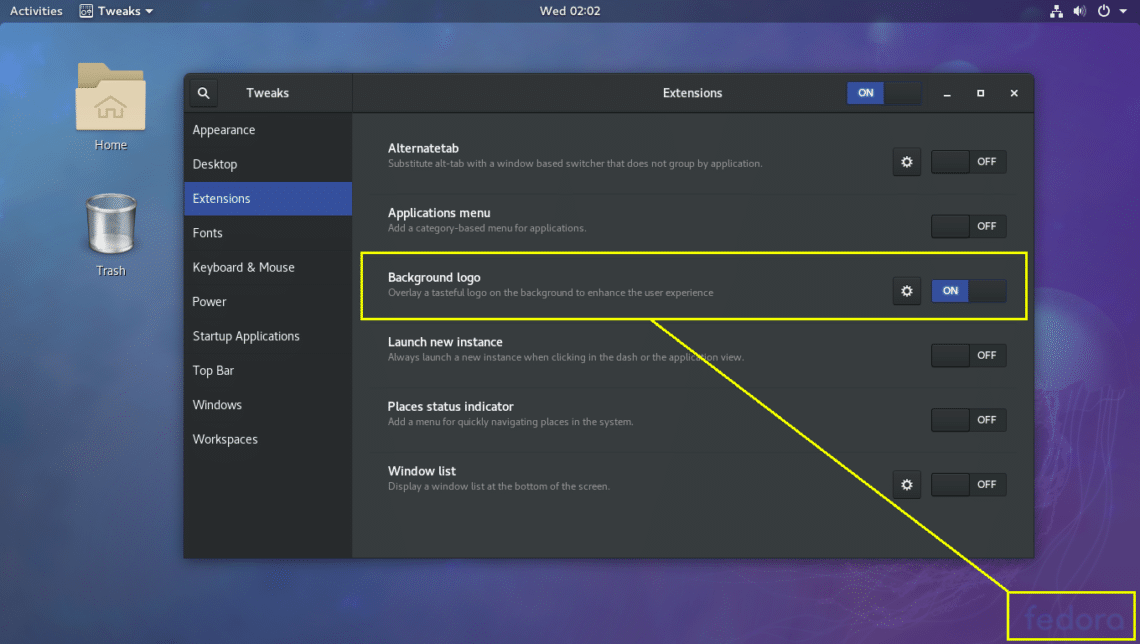Select Startup Applications in the sidebar
The height and width of the screenshot is (644, 1140).
pyautogui.click(x=246, y=336)
